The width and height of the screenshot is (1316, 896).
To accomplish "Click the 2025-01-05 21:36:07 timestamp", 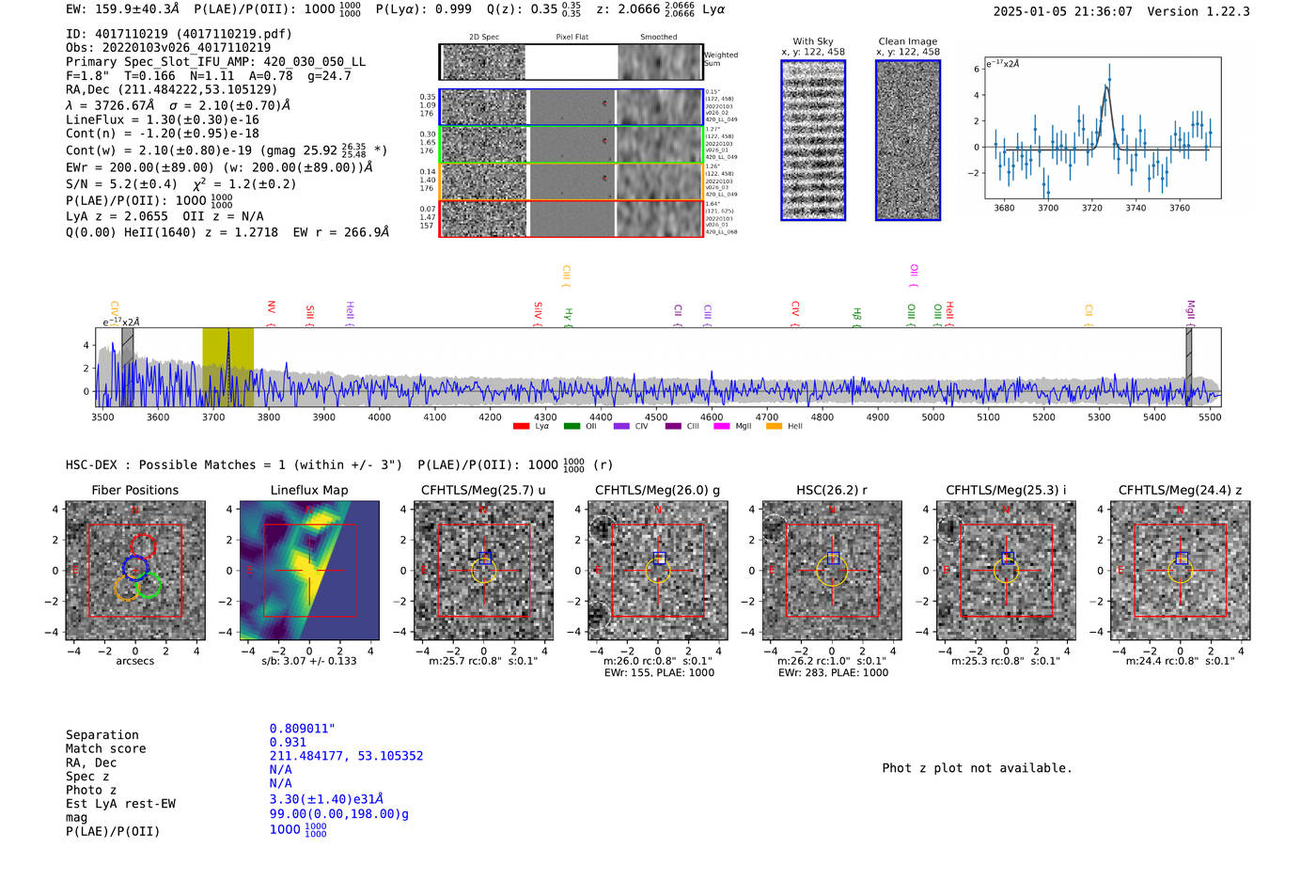I will [1062, 11].
